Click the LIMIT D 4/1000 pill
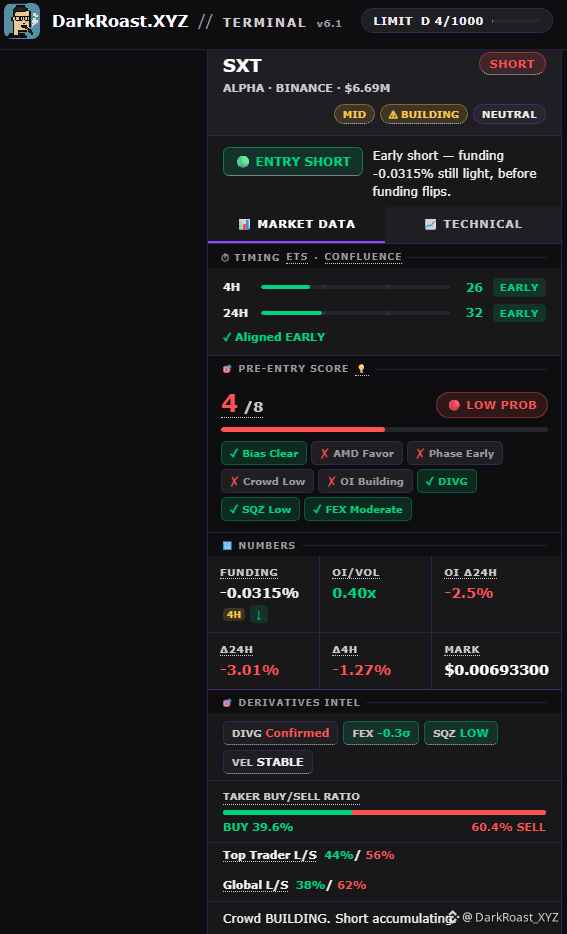 coord(457,21)
